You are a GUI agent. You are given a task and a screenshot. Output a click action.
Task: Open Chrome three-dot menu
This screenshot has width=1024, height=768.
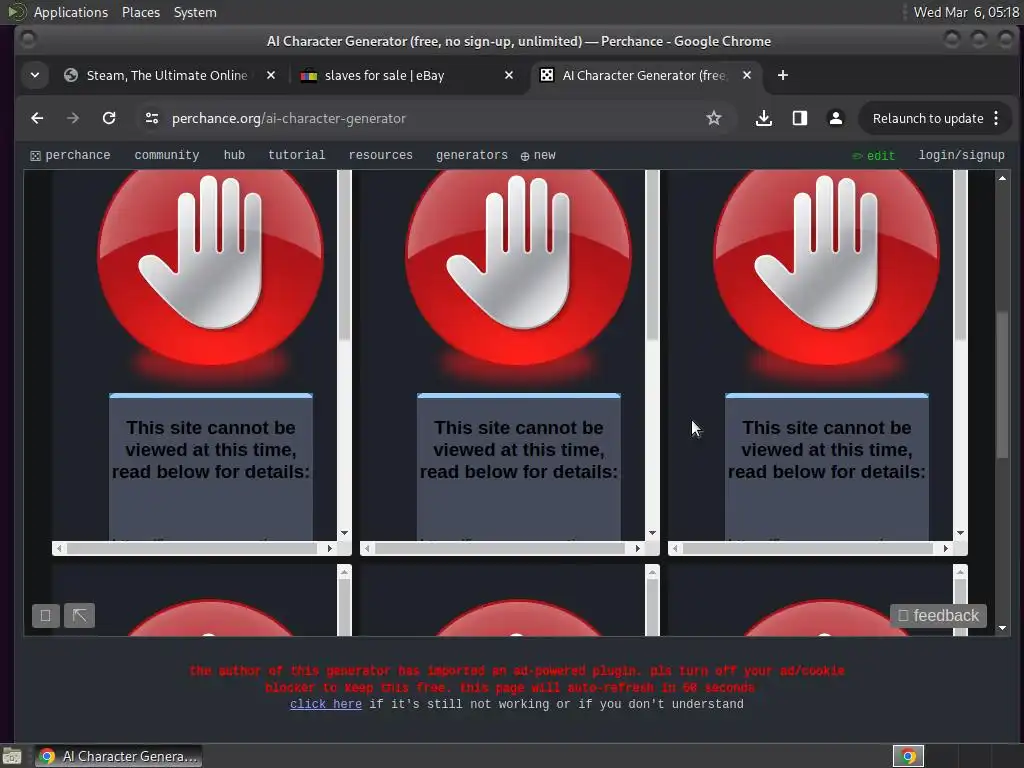pyautogui.click(x=996, y=118)
